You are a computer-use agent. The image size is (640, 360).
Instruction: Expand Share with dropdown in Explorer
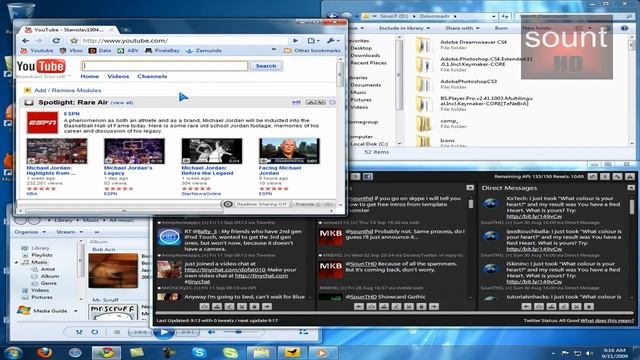(x=462, y=28)
